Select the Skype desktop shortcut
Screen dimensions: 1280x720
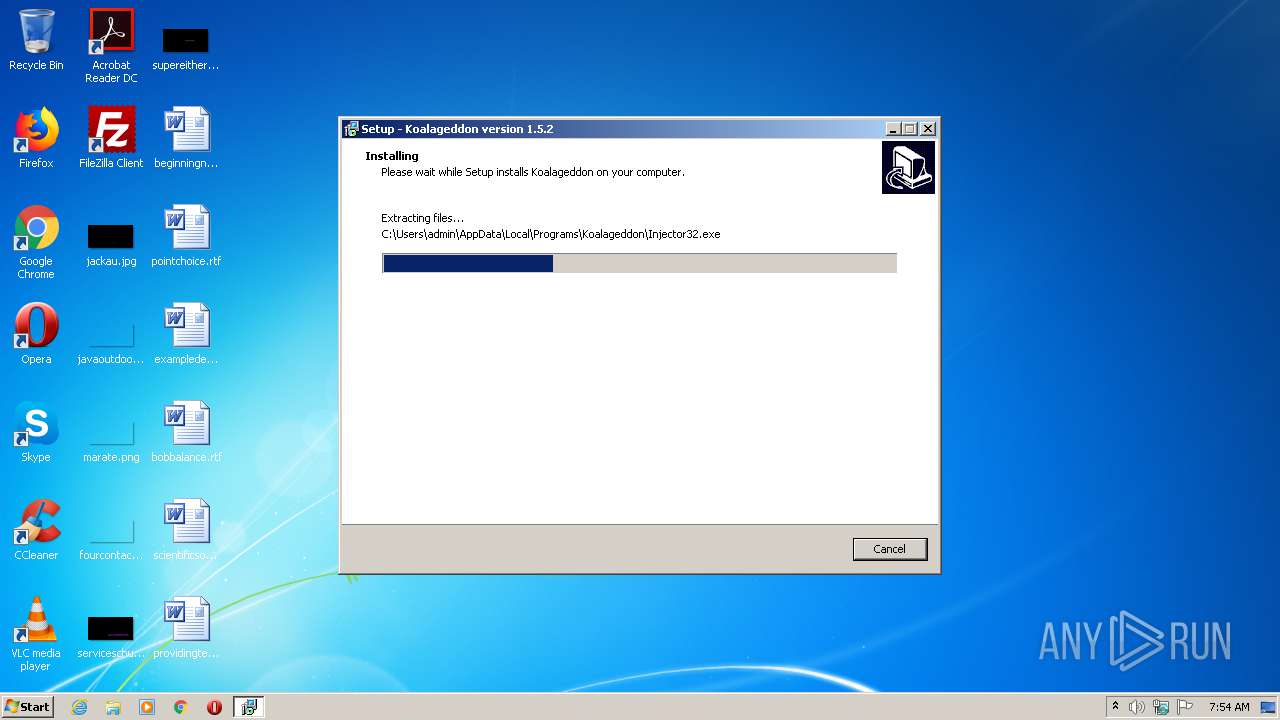[36, 432]
